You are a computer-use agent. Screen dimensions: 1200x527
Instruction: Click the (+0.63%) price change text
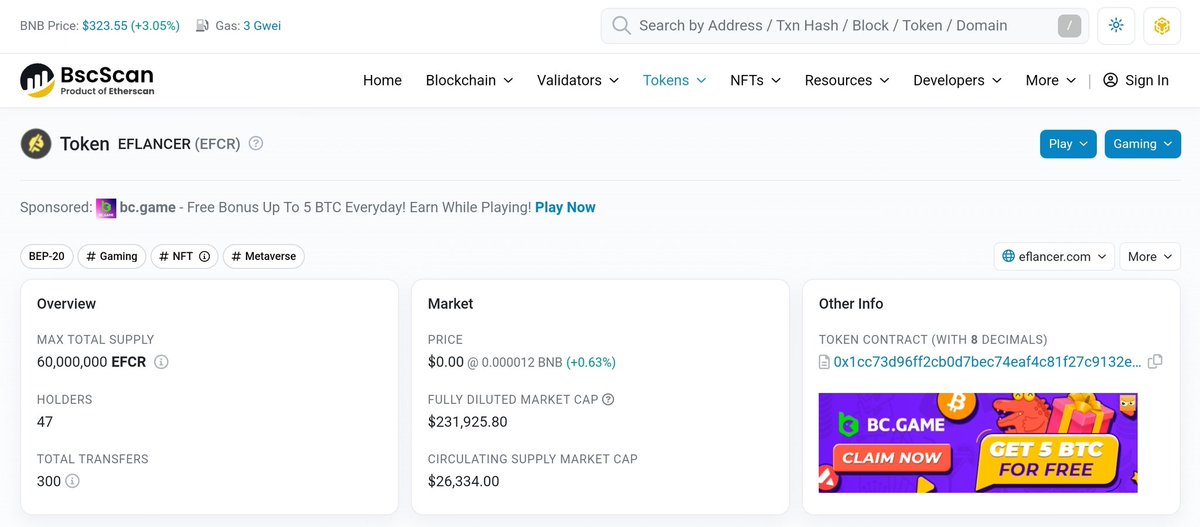[591, 362]
